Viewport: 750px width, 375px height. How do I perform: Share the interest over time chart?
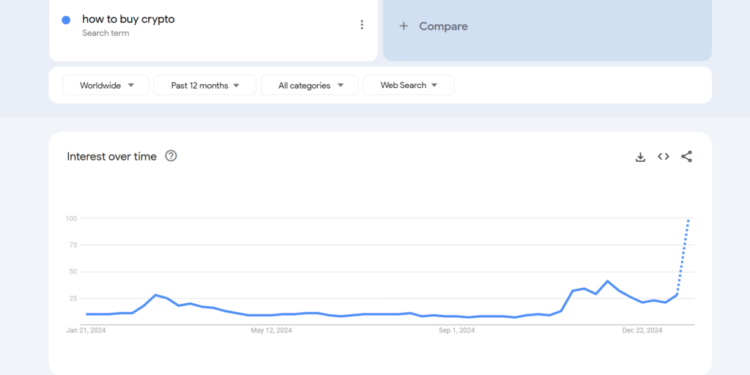coord(686,156)
